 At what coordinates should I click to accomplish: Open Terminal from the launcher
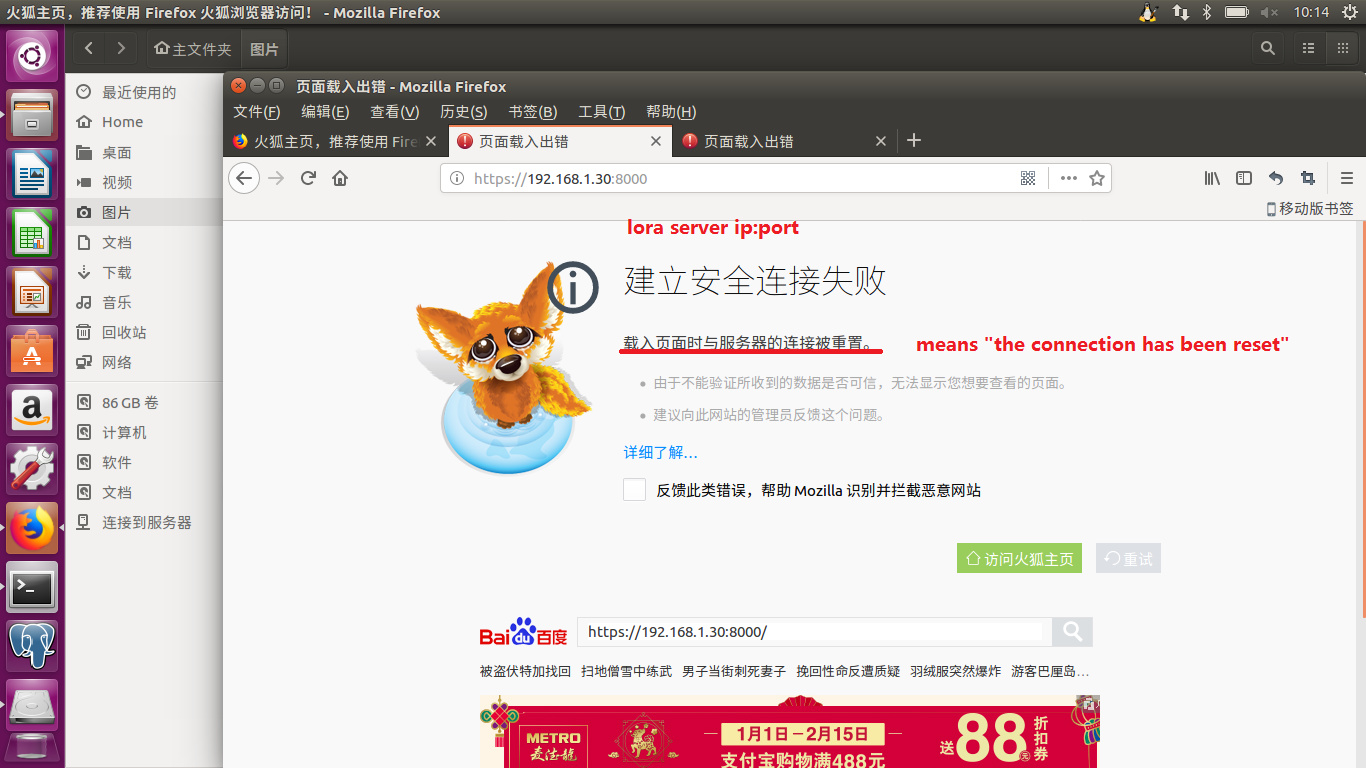click(32, 587)
